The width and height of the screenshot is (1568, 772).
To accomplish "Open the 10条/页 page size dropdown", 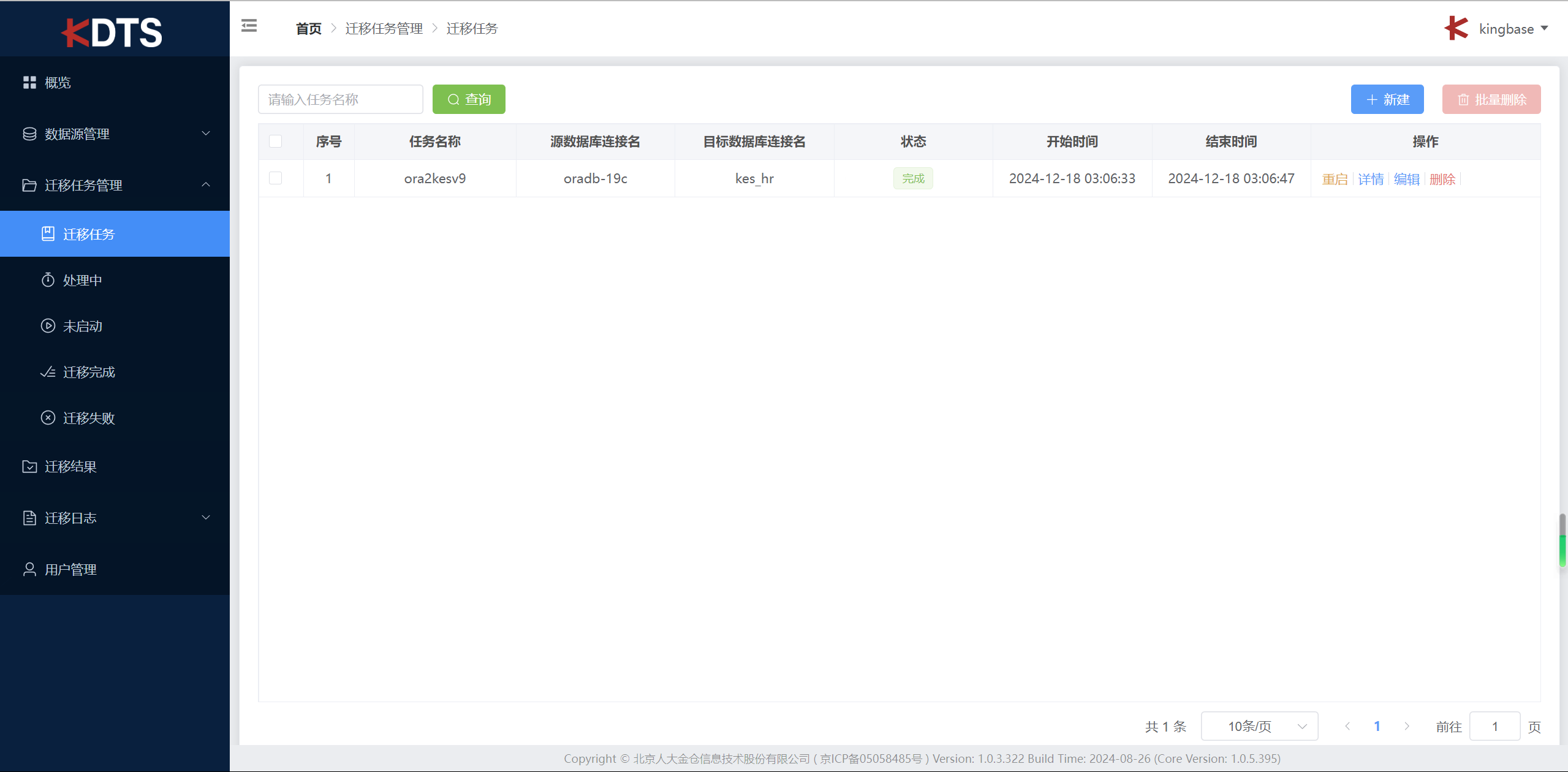I will coord(1259,726).
